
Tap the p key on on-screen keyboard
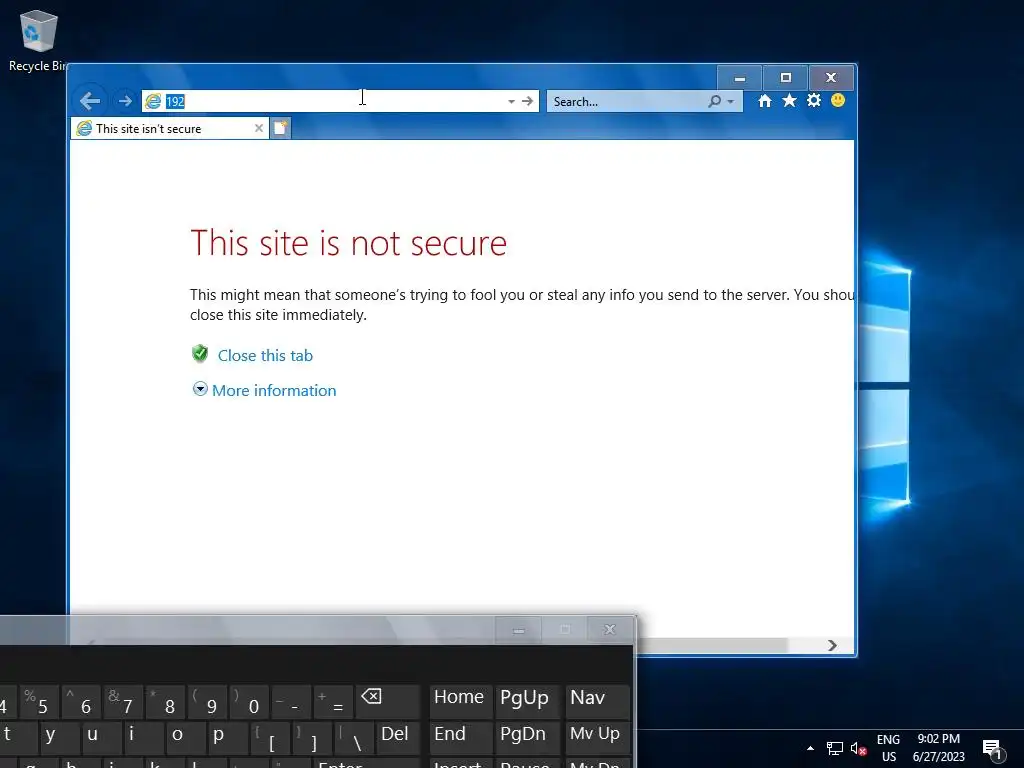pyautogui.click(x=228, y=737)
